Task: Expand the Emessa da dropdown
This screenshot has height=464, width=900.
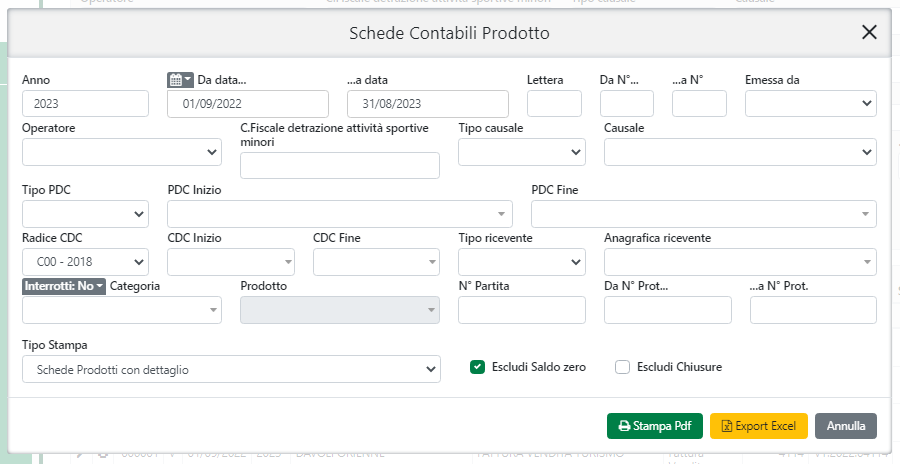Action: 810,104
